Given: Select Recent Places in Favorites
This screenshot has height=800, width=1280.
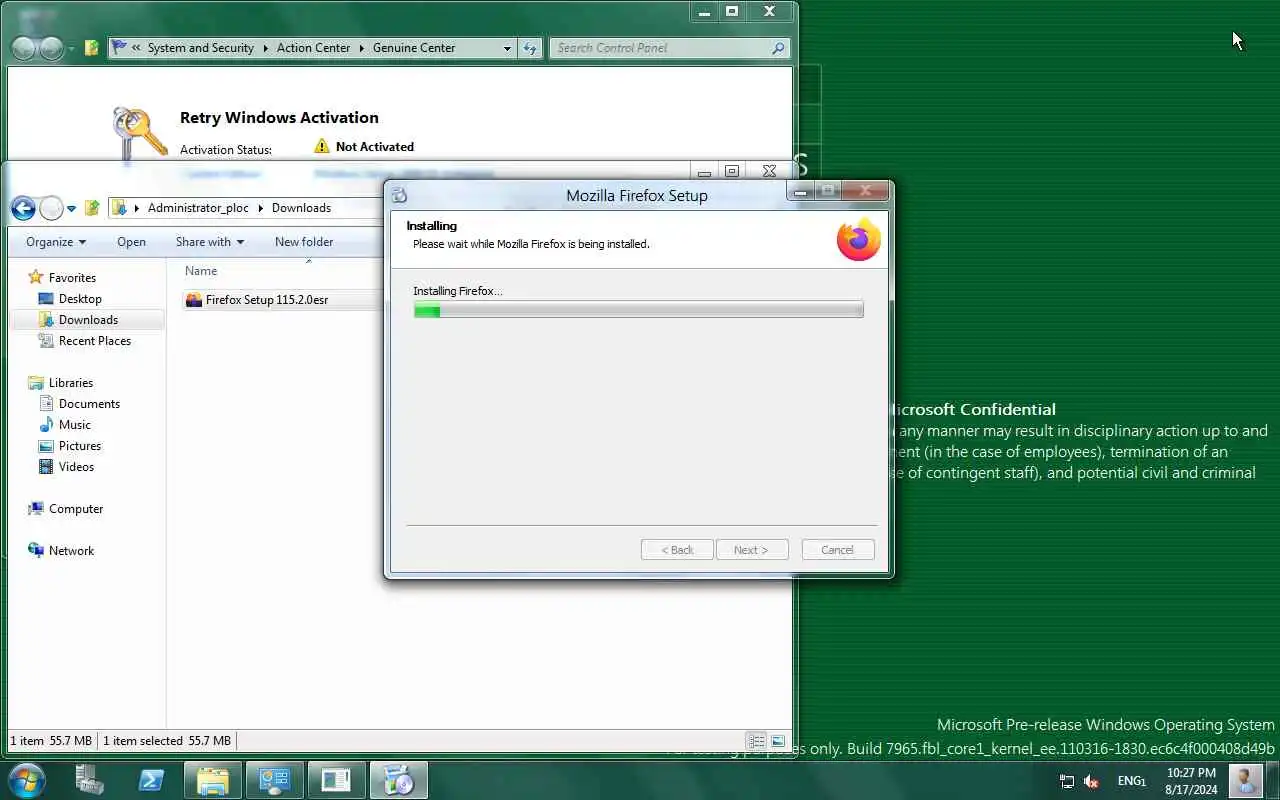Looking at the screenshot, I should pos(95,341).
